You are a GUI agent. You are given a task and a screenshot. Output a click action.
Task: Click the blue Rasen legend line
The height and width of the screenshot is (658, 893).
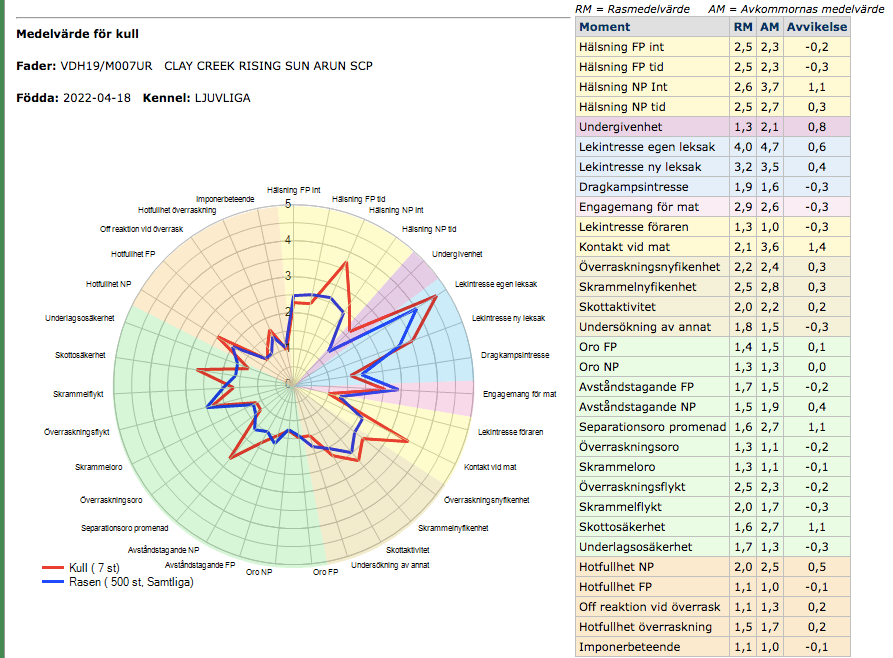click(50, 582)
